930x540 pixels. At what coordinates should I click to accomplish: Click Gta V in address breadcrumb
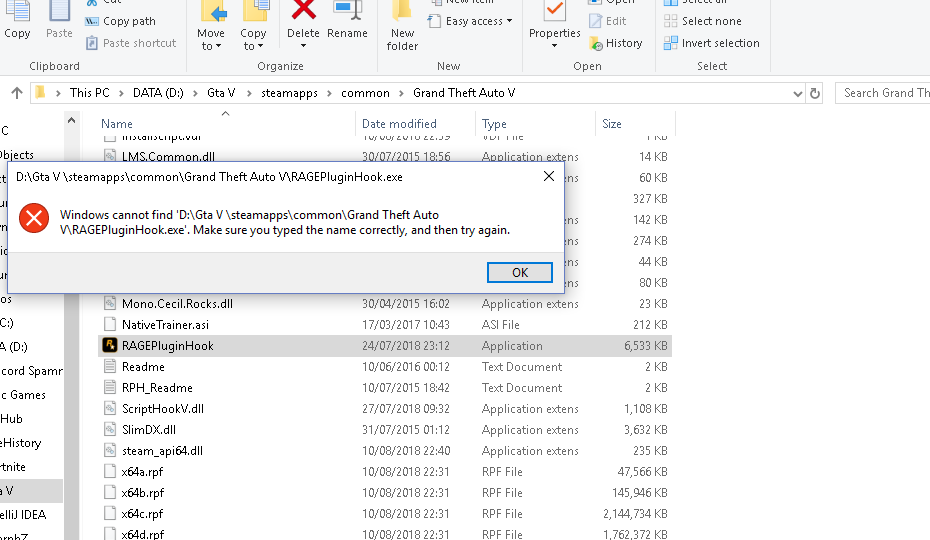click(221, 93)
